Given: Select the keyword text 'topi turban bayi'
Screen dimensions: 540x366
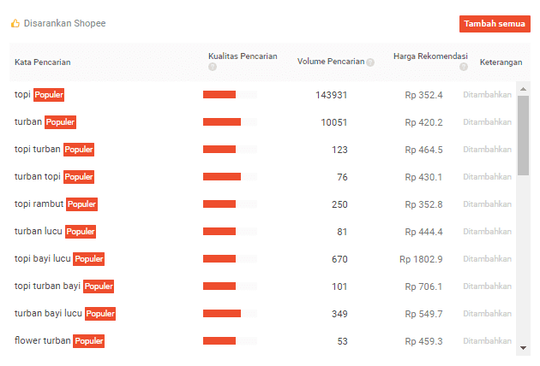Looking at the screenshot, I should pos(48,286).
